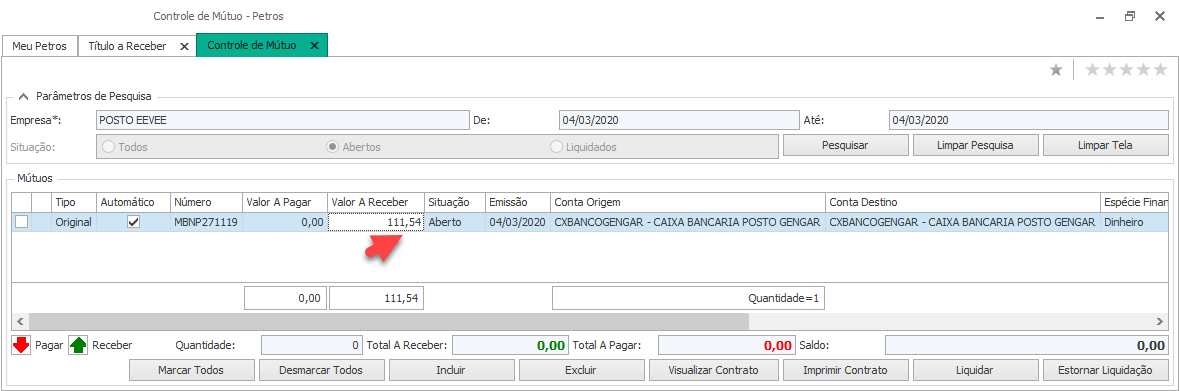This screenshot has height=391, width=1180.
Task: Click the 04/03/2020 Emissão cell in the grid
Action: (x=518, y=223)
